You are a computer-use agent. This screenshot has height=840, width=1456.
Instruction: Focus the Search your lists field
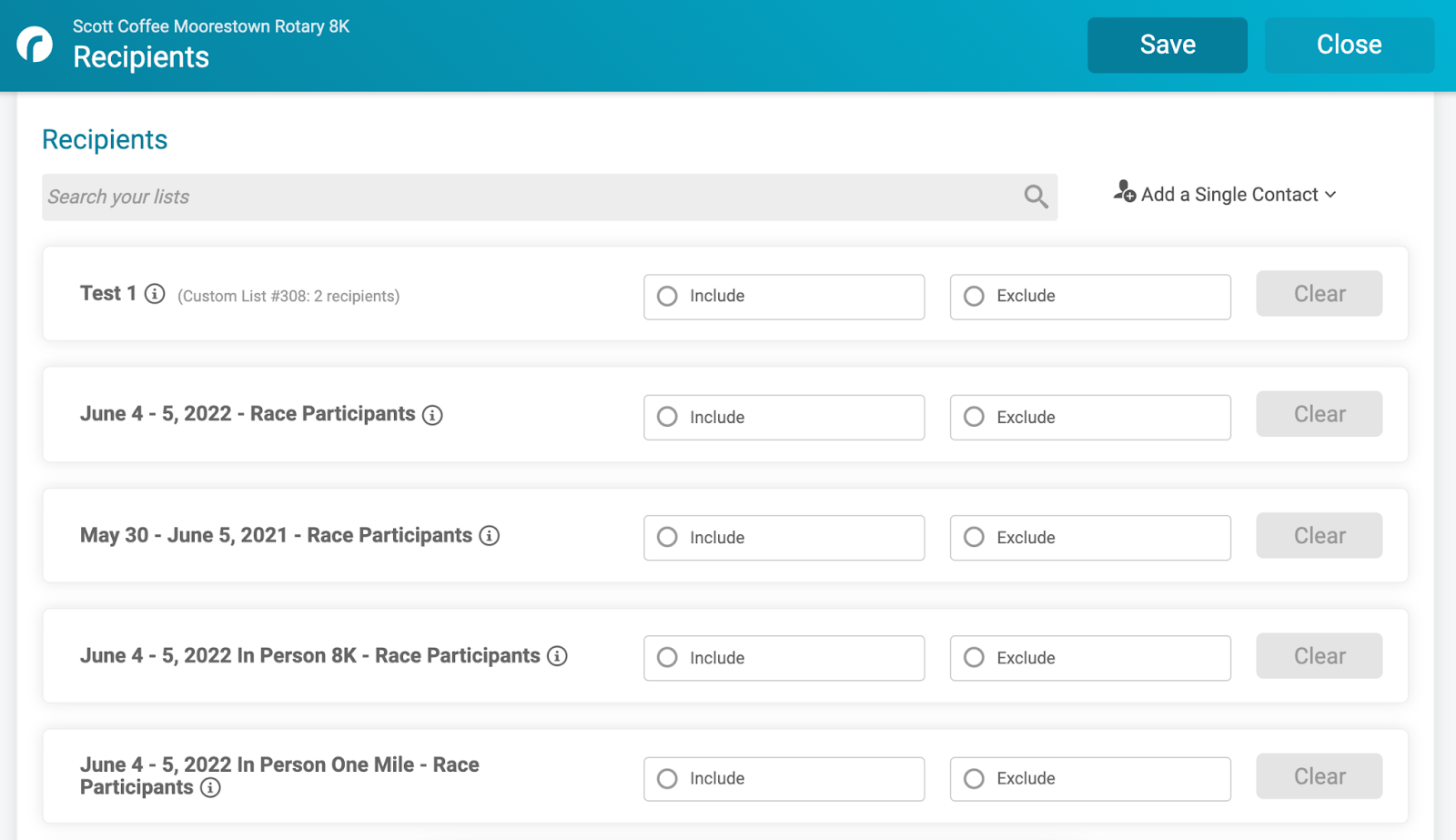click(x=550, y=197)
